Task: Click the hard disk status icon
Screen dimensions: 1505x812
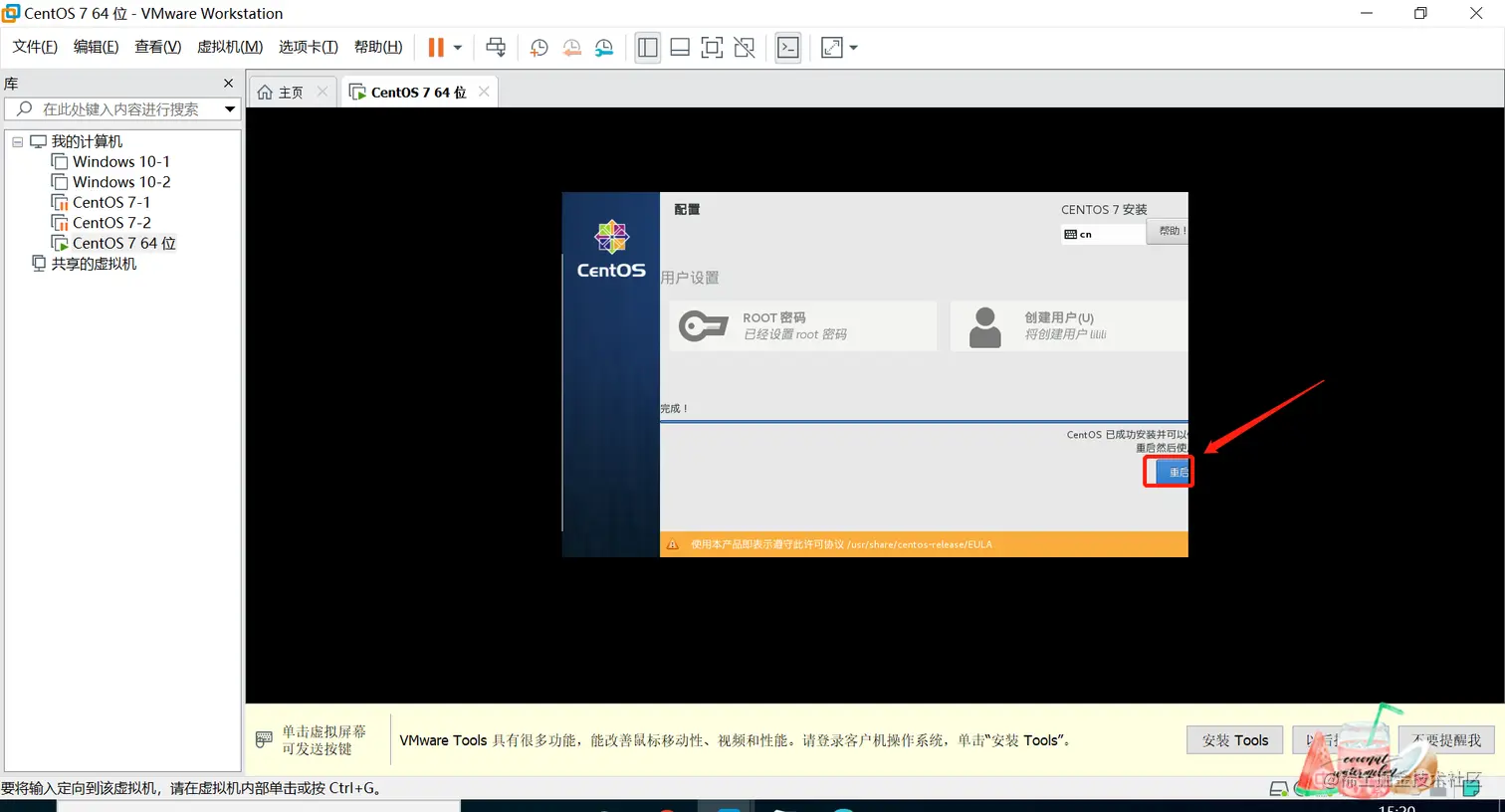Action: pyautogui.click(x=1279, y=788)
